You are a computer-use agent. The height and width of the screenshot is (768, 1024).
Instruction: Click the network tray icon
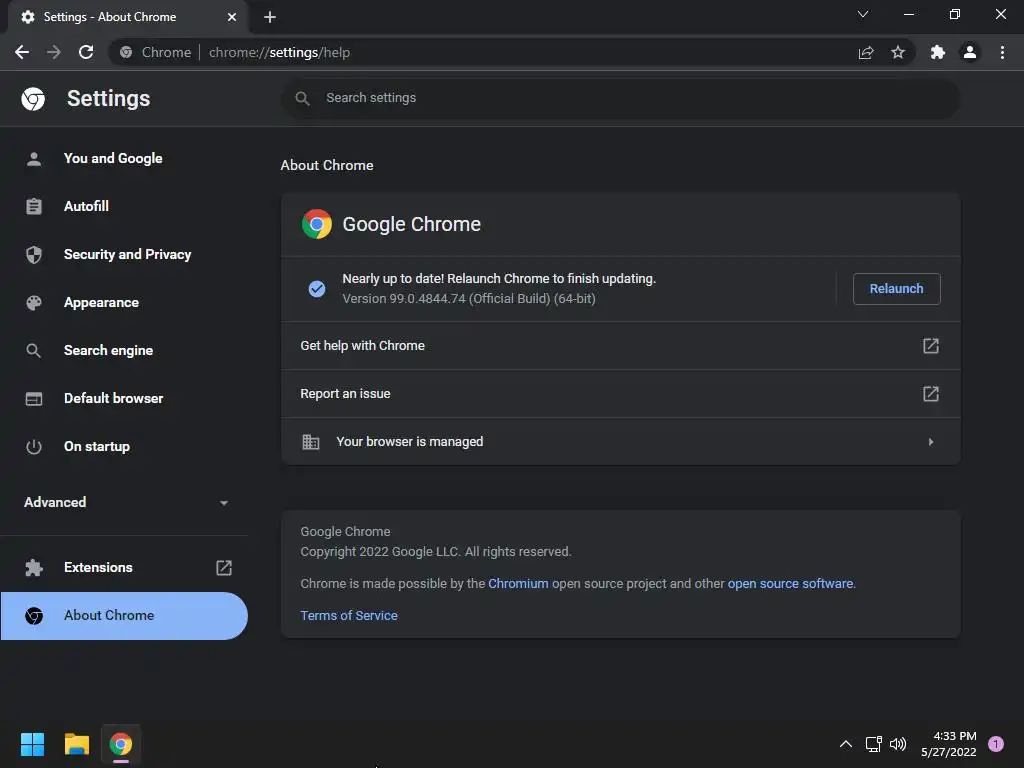tap(873, 744)
